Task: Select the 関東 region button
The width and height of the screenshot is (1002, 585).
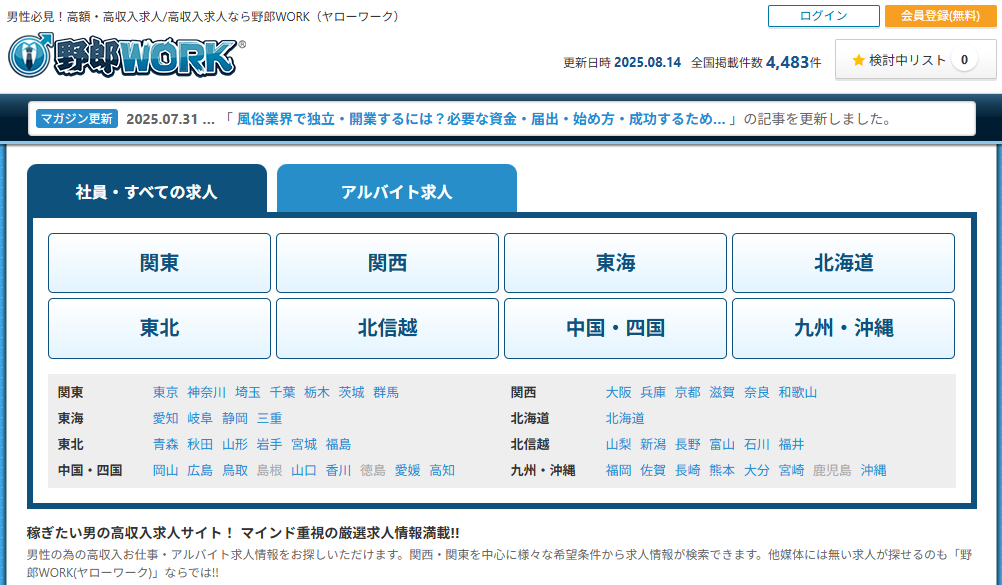Action: 159,263
